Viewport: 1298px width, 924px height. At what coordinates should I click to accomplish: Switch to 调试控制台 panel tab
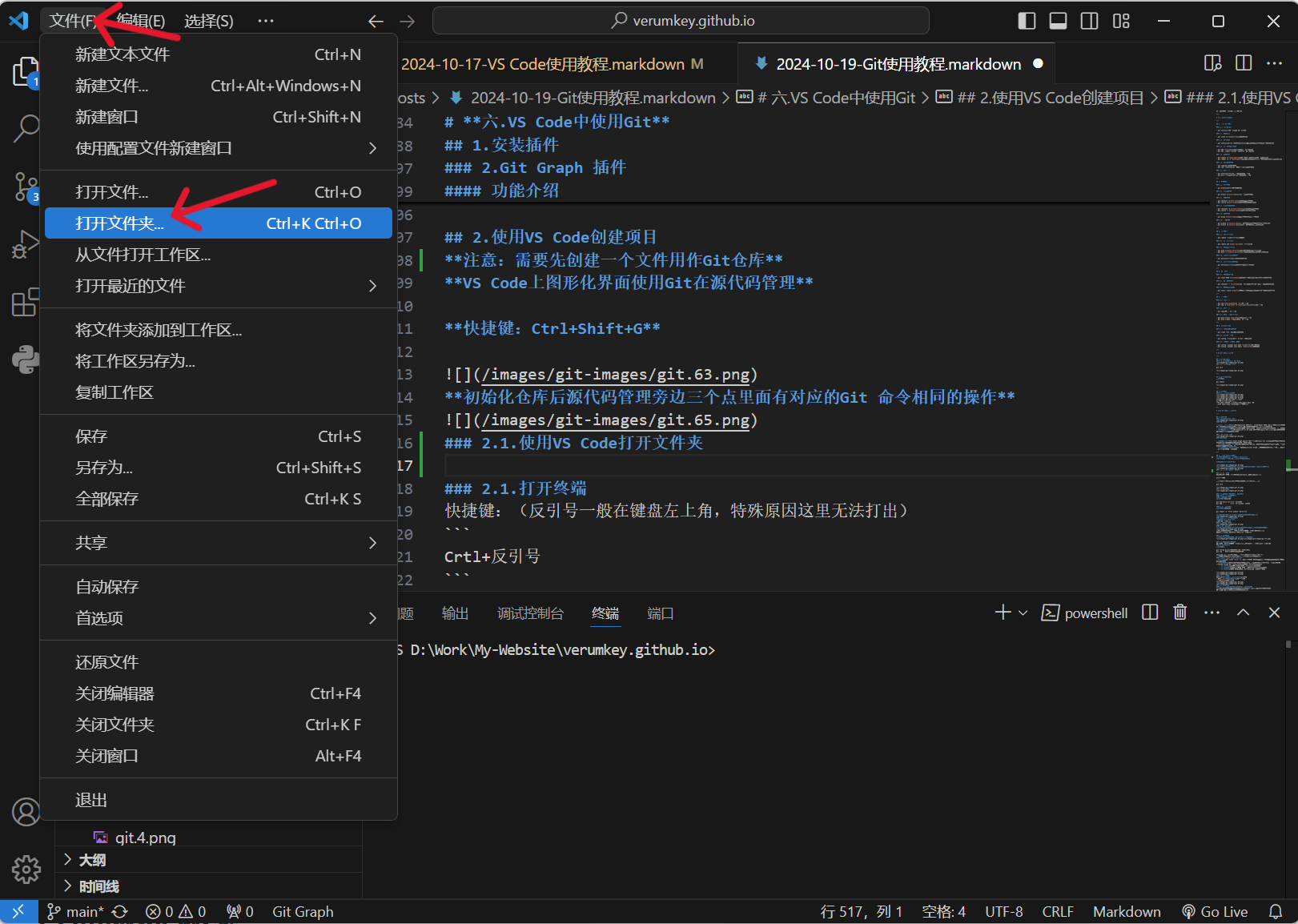[530, 613]
